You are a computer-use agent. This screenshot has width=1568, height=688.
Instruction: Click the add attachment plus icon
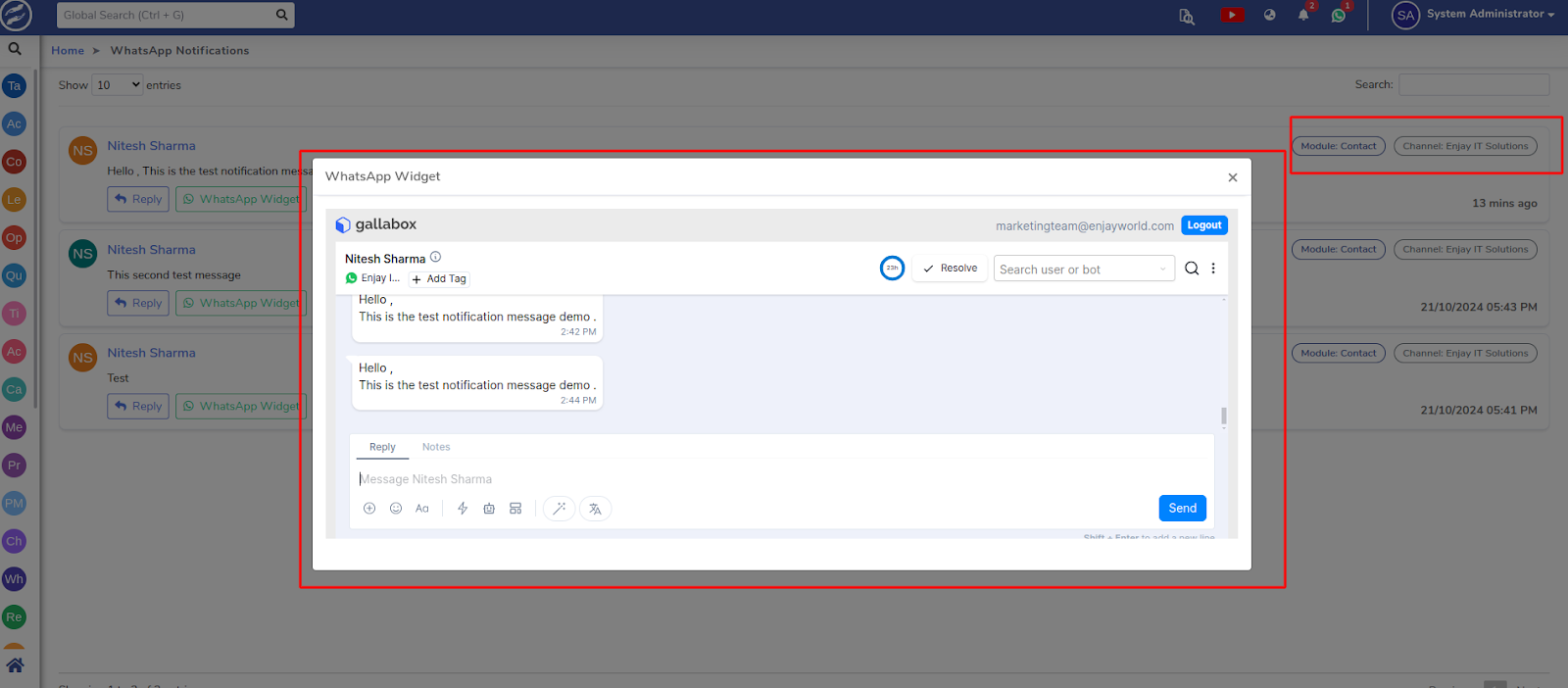point(369,509)
